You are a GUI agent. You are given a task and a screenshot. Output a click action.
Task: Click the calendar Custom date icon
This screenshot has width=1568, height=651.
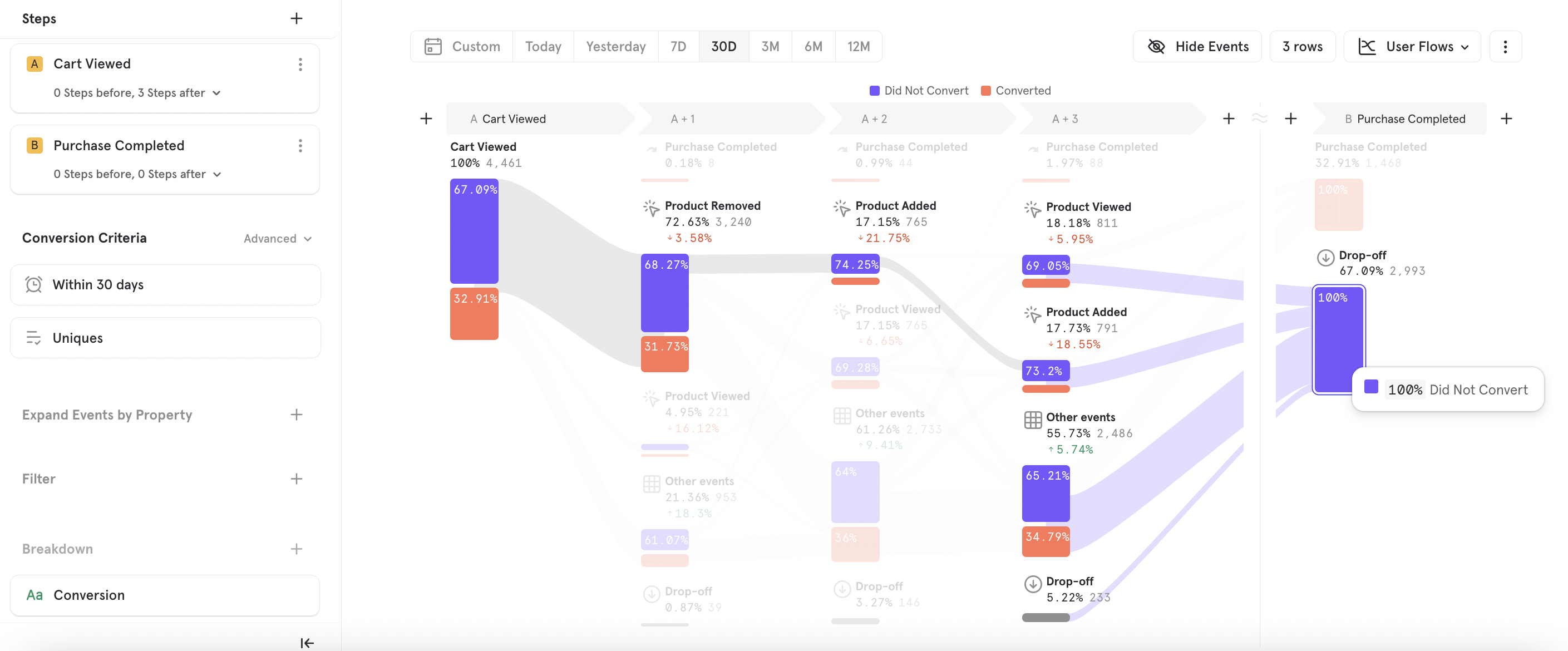433,47
